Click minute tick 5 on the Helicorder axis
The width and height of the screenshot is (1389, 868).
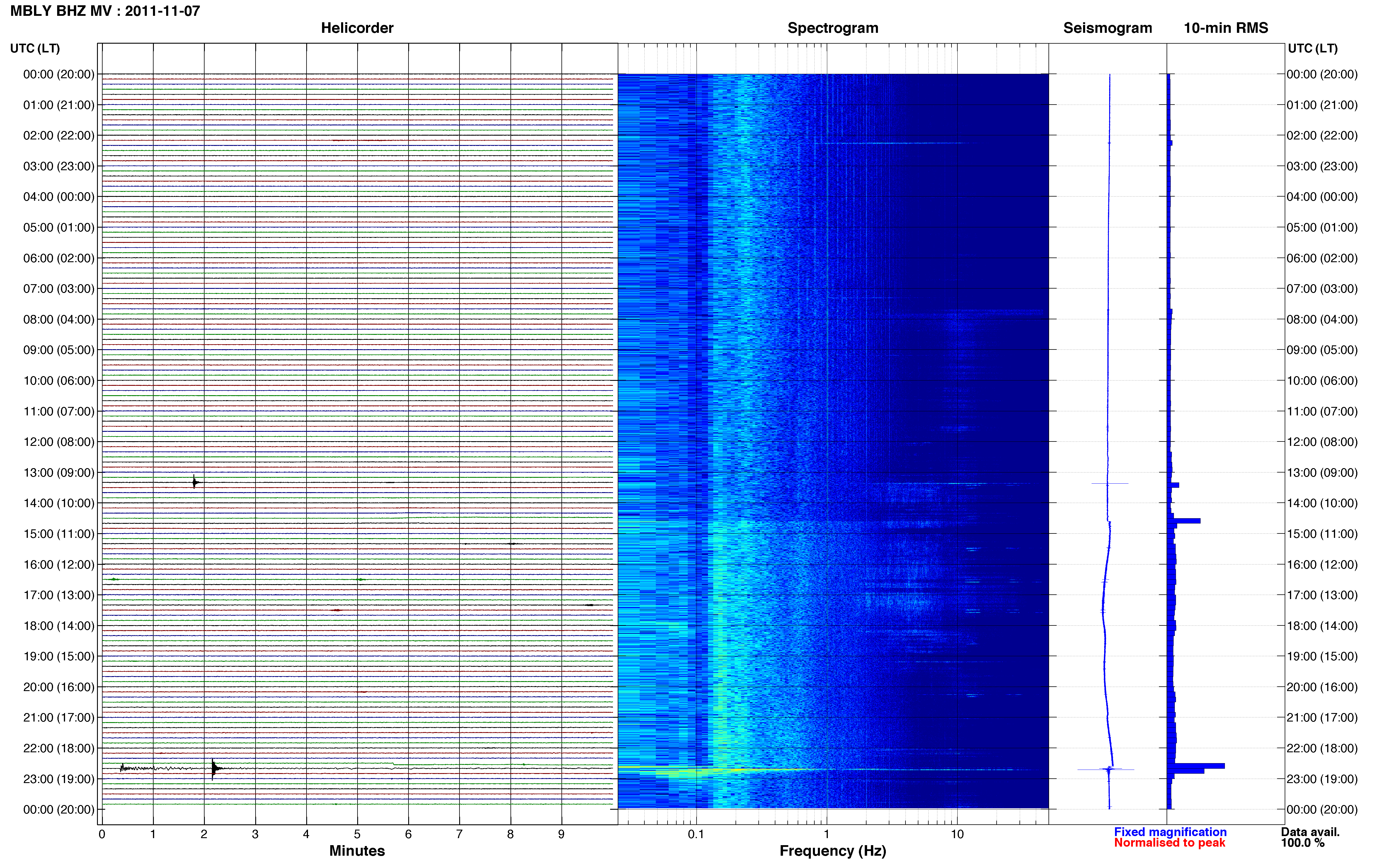coord(357,834)
